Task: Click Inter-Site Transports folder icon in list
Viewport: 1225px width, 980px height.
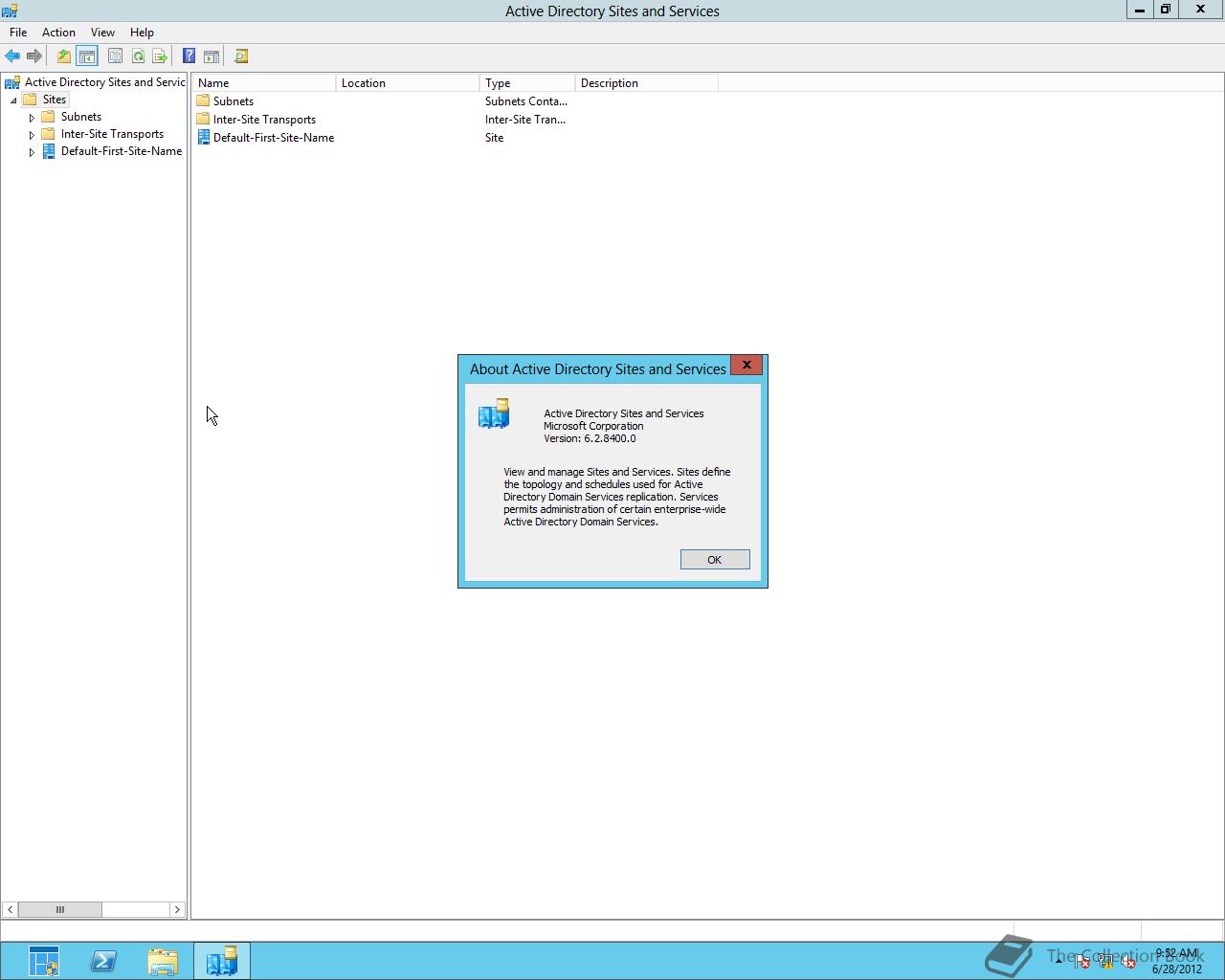Action: point(203,119)
